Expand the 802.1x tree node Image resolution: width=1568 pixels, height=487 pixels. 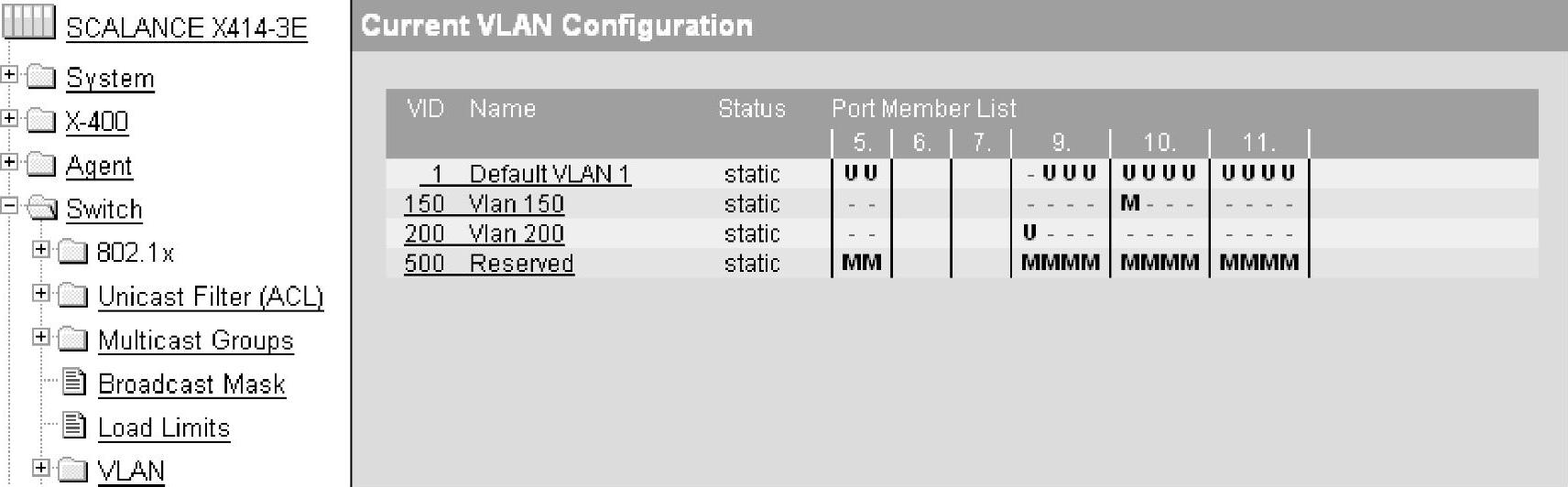[x=40, y=249]
